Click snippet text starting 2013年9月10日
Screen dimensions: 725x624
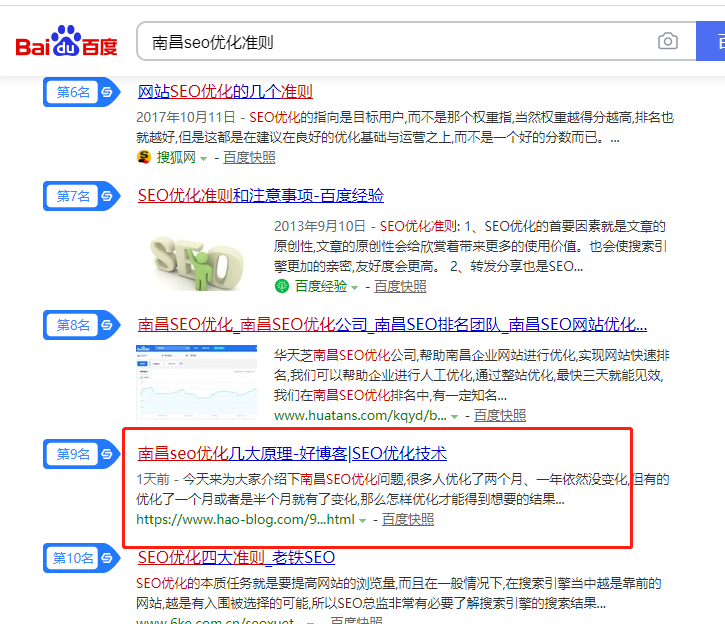tap(470, 246)
